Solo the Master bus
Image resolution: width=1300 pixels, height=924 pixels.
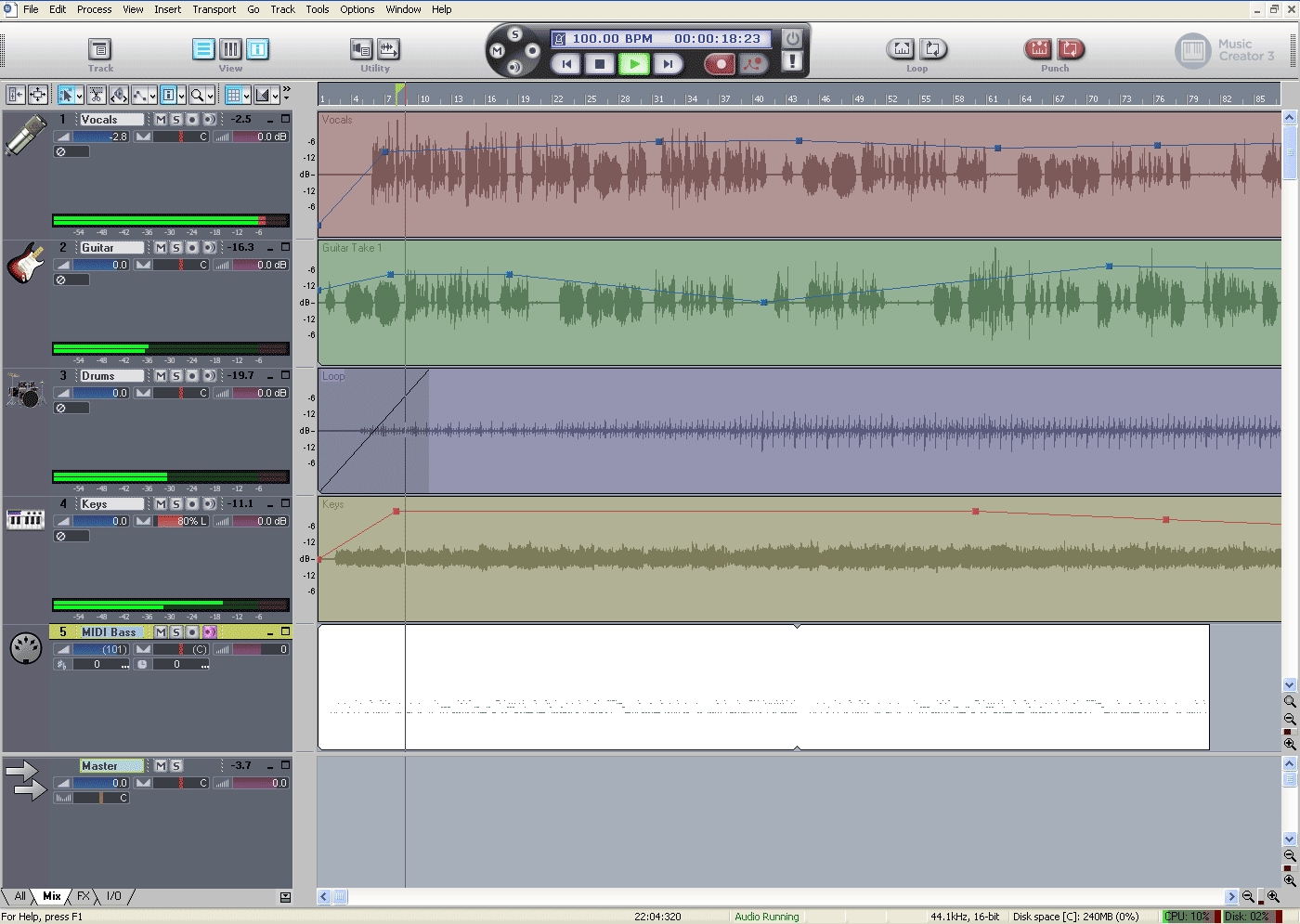(x=176, y=766)
